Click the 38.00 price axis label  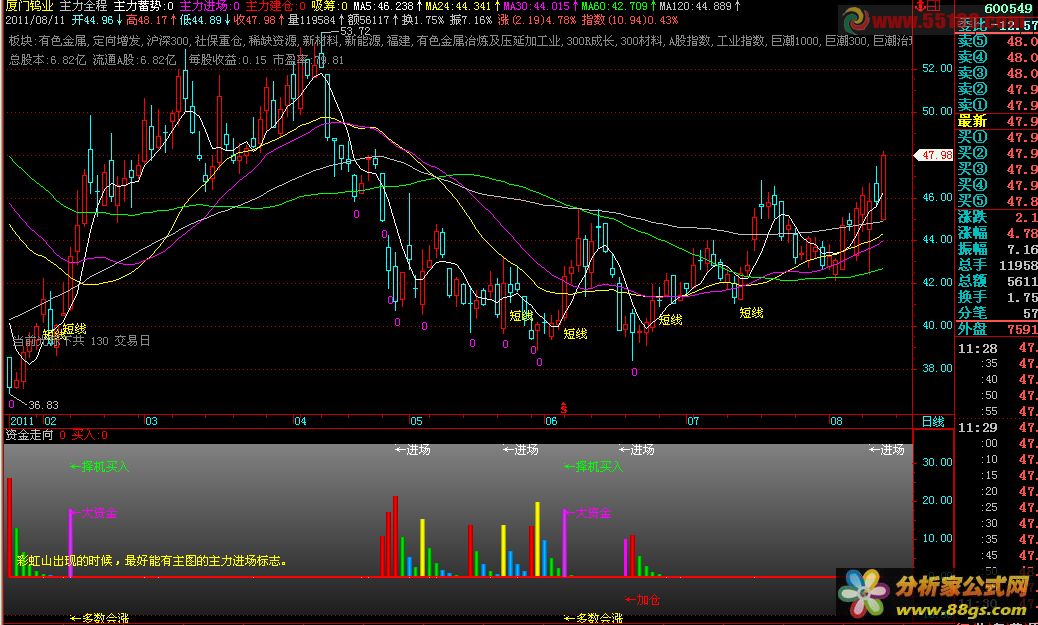pyautogui.click(x=936, y=368)
